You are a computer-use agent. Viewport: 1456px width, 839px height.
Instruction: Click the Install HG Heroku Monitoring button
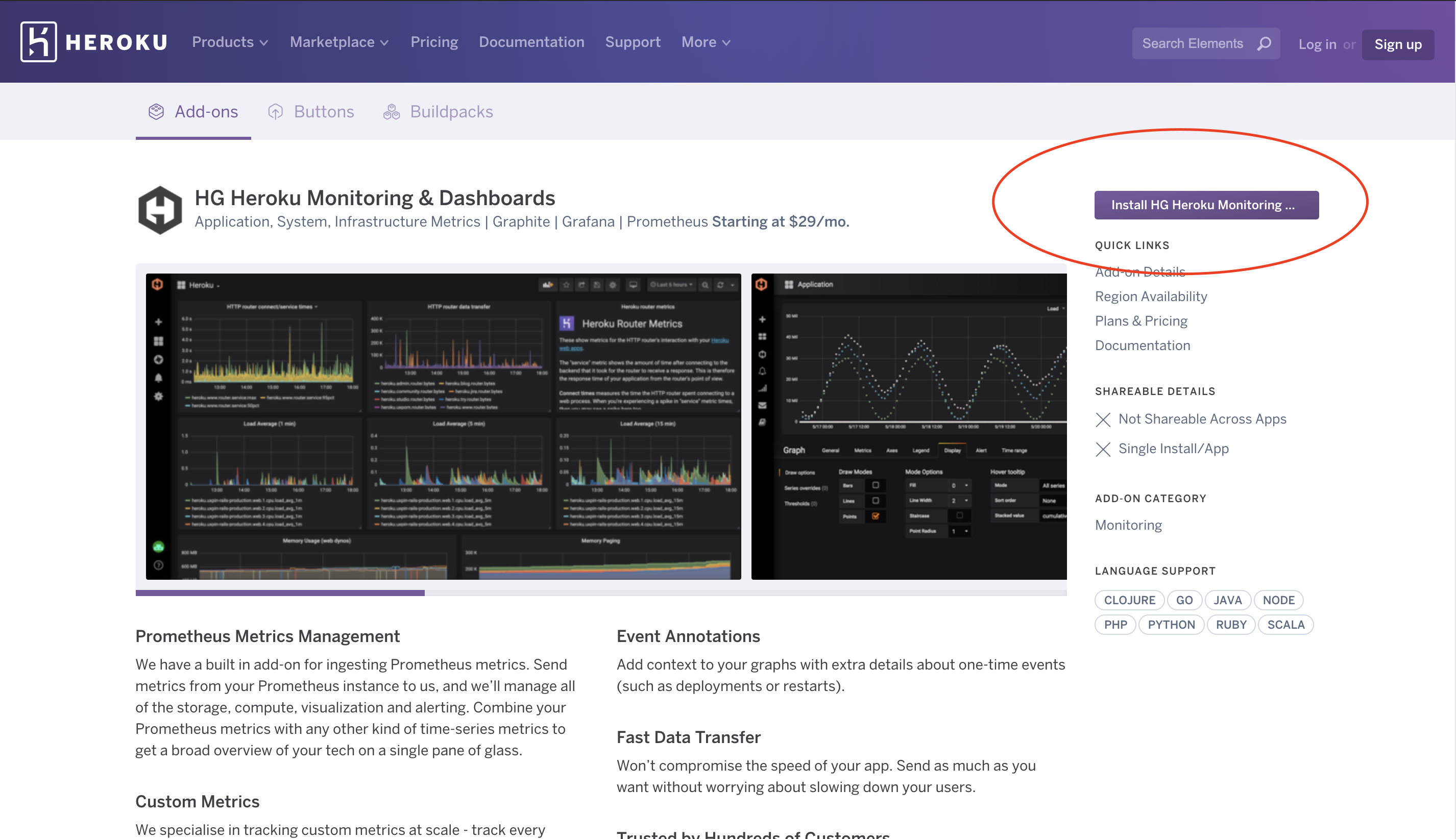pyautogui.click(x=1206, y=205)
